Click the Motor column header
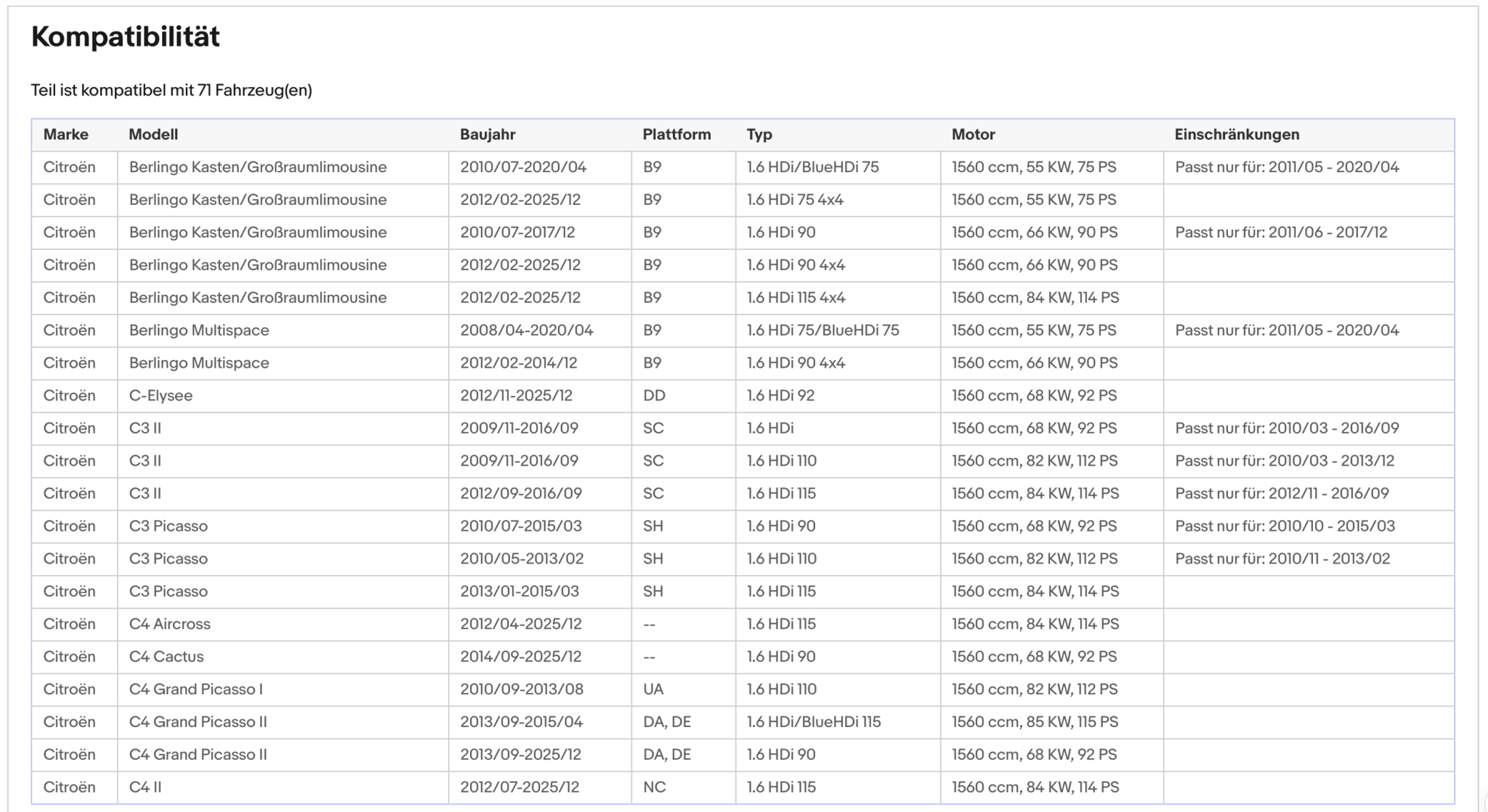This screenshot has height=812, width=1488. point(973,135)
